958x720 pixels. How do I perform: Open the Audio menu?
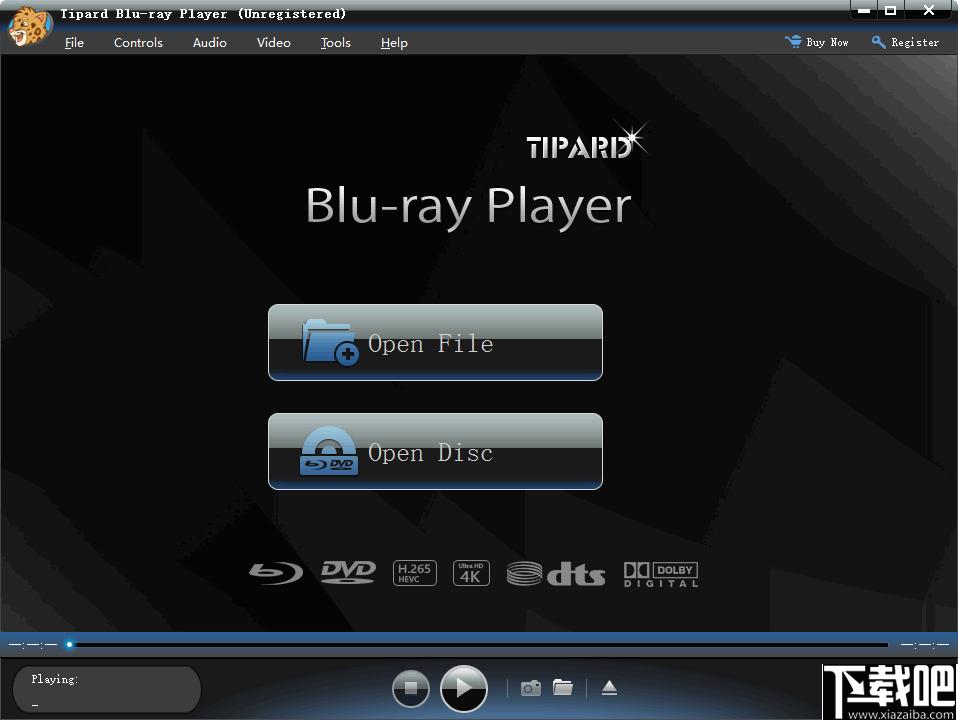point(210,43)
